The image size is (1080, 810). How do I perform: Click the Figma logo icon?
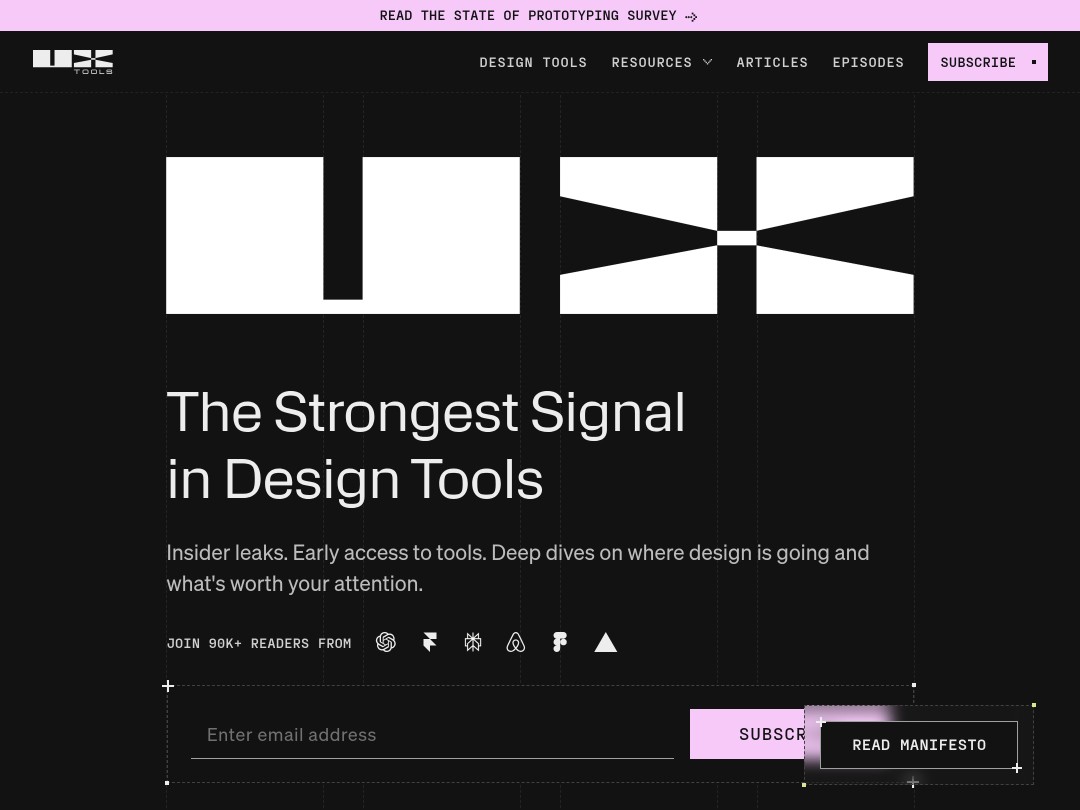(560, 642)
